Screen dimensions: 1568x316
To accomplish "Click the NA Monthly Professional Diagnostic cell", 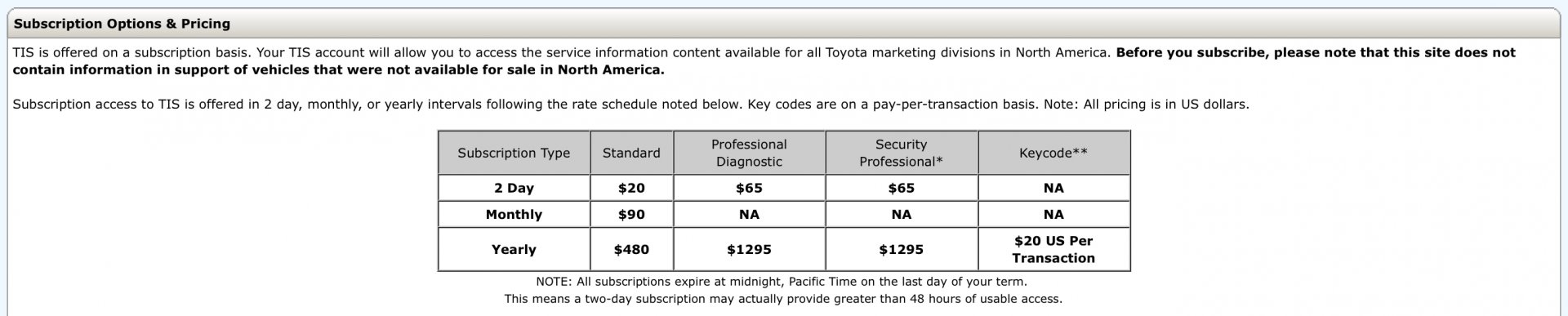I will [x=749, y=215].
